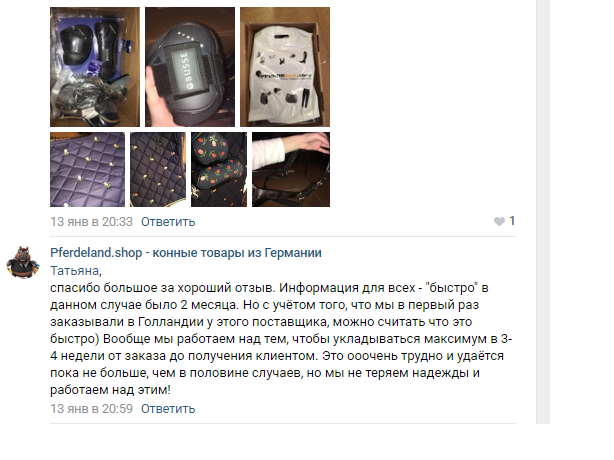Open the '13 янв в 20:59' timestamp link

[92, 409]
